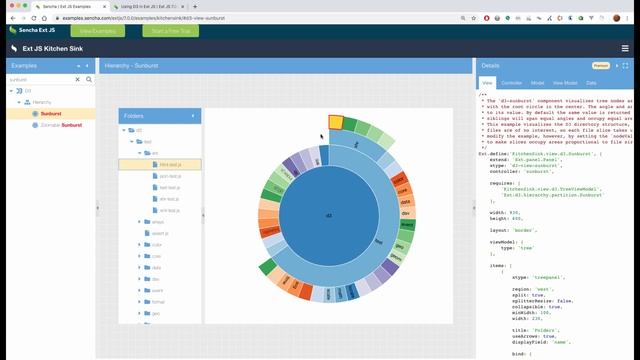This screenshot has height=360, width=640.
Task: Click the test ring segment in the sunburst
Action: [x=379, y=242]
